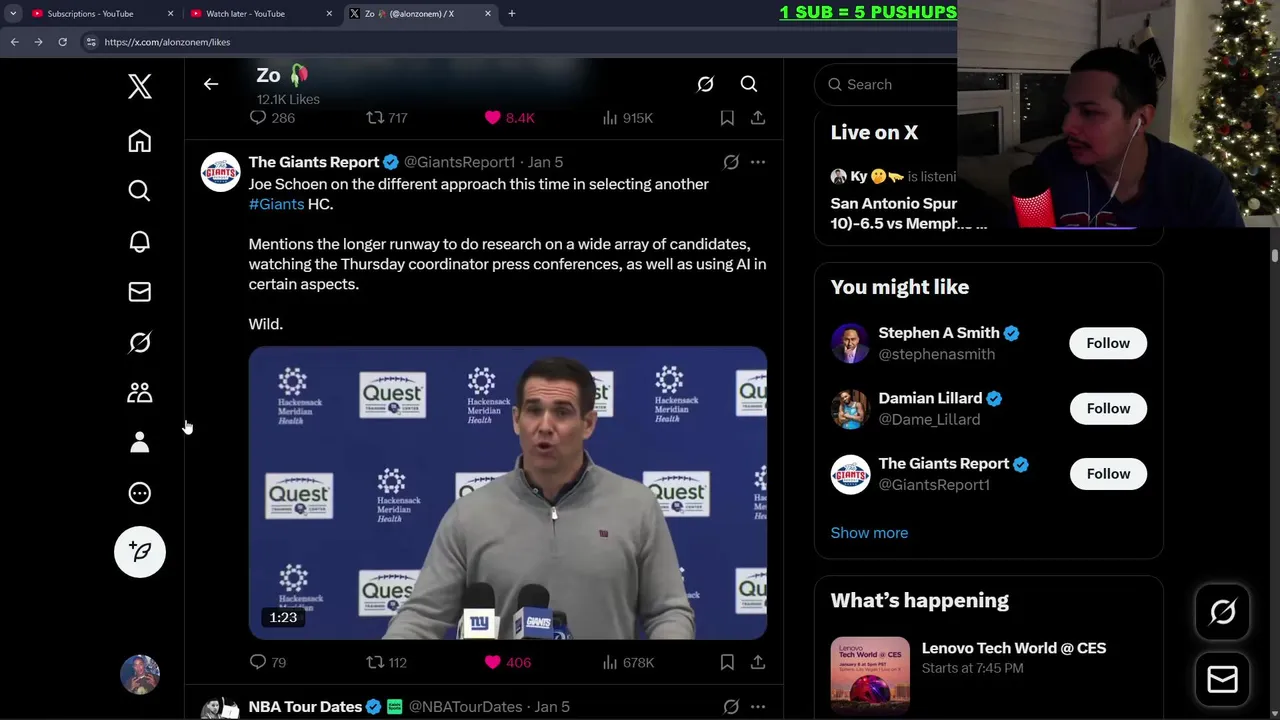
Task: Go back using the profile header arrow
Action: (x=211, y=84)
